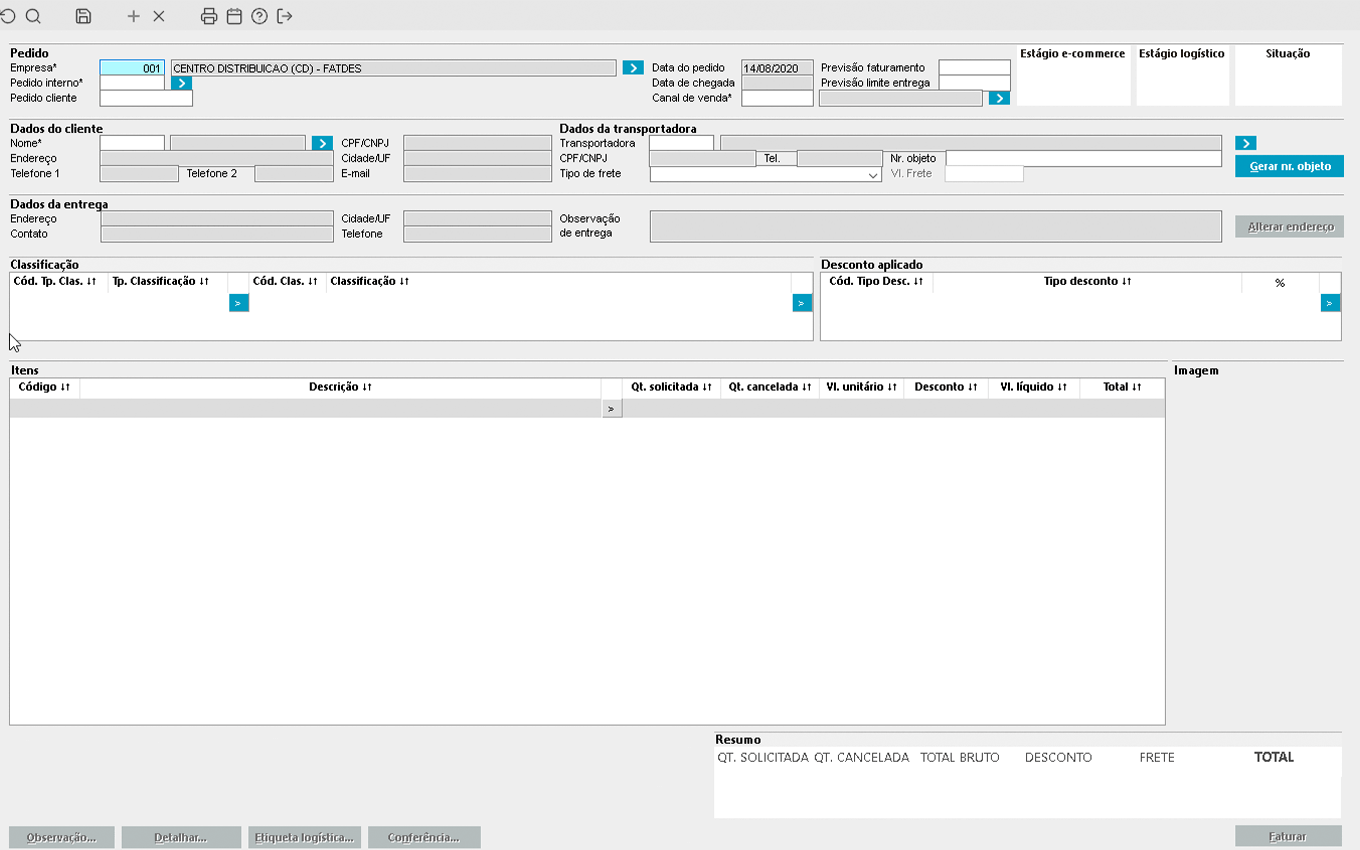Click in the Pedido cliente field

(146, 98)
